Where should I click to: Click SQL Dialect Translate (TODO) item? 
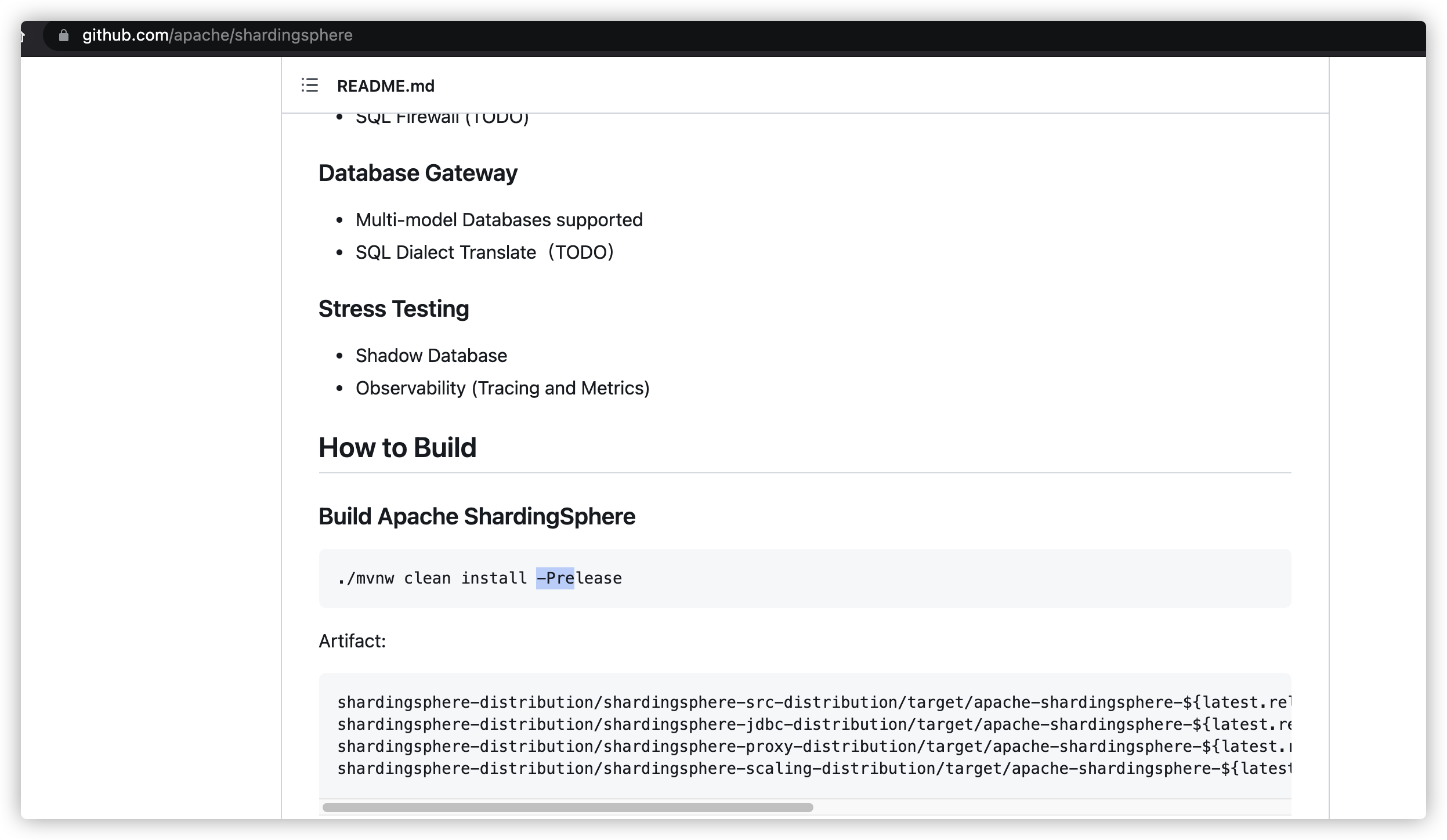coord(484,252)
